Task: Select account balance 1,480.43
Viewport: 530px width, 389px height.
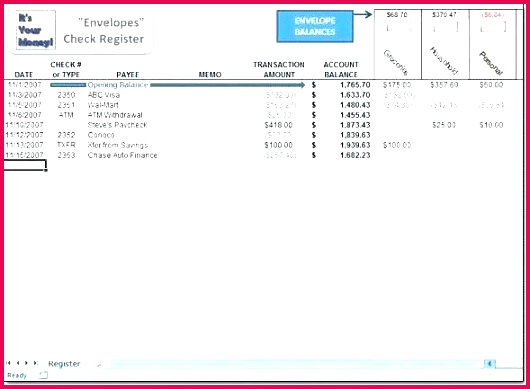Action: point(355,105)
